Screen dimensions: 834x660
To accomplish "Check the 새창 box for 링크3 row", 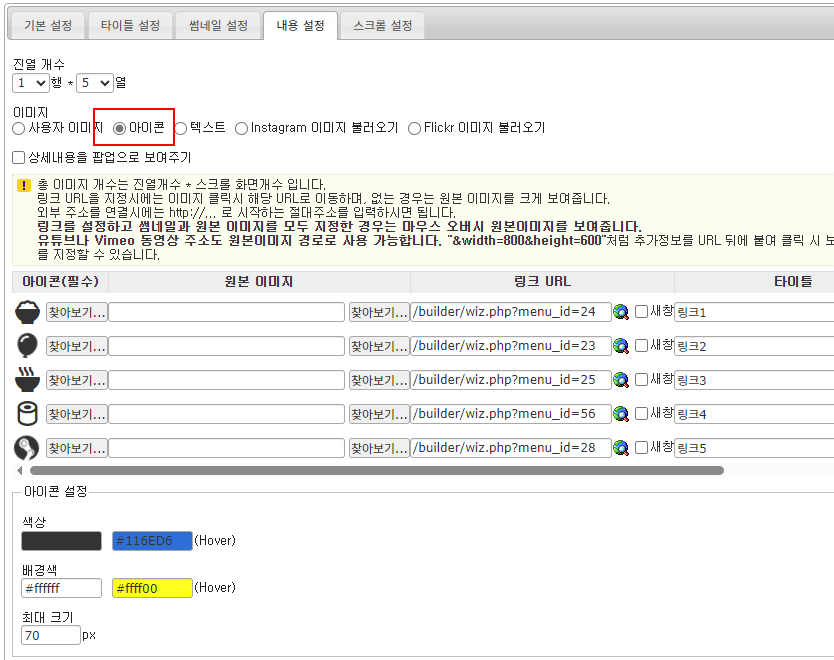I will (x=642, y=380).
